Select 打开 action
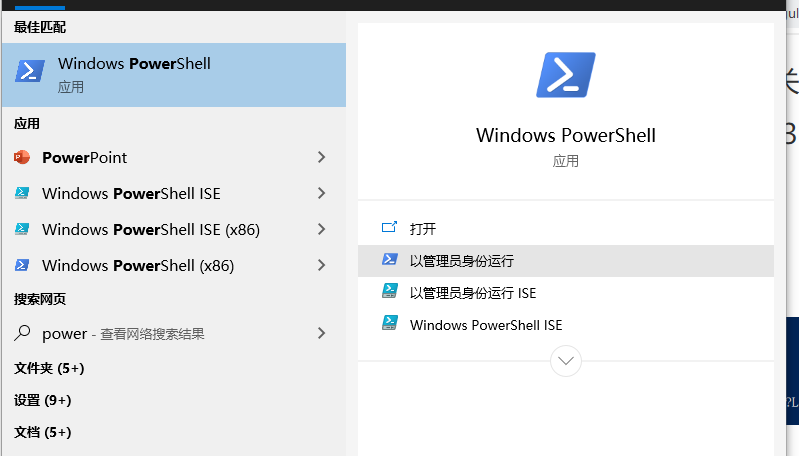 566,229
